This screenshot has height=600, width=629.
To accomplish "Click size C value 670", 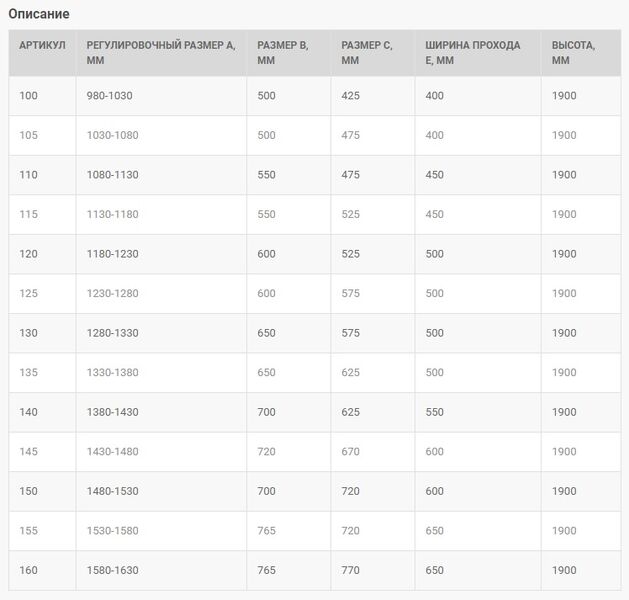I will tap(351, 452).
